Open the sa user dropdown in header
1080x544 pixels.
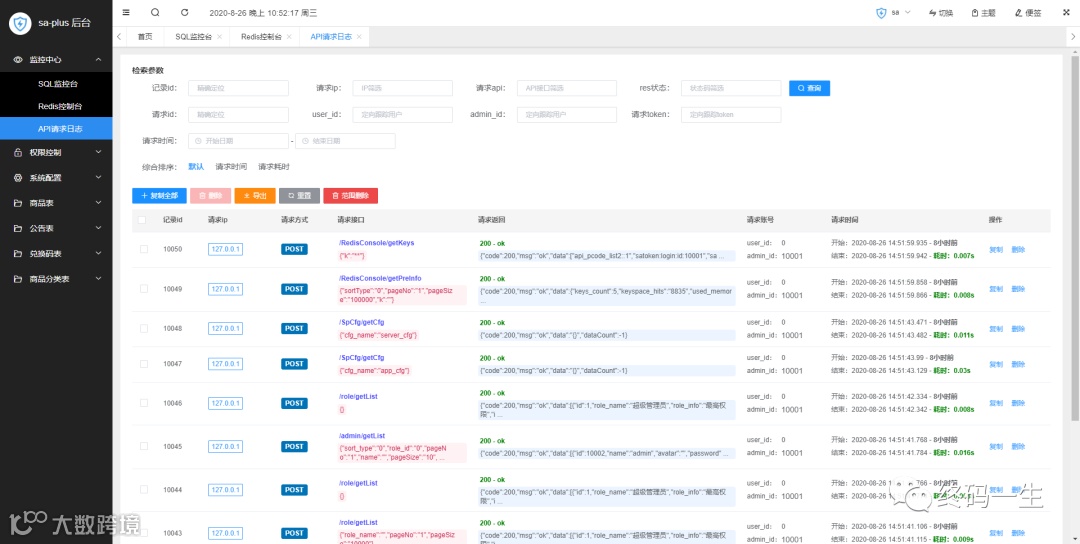pyautogui.click(x=893, y=13)
